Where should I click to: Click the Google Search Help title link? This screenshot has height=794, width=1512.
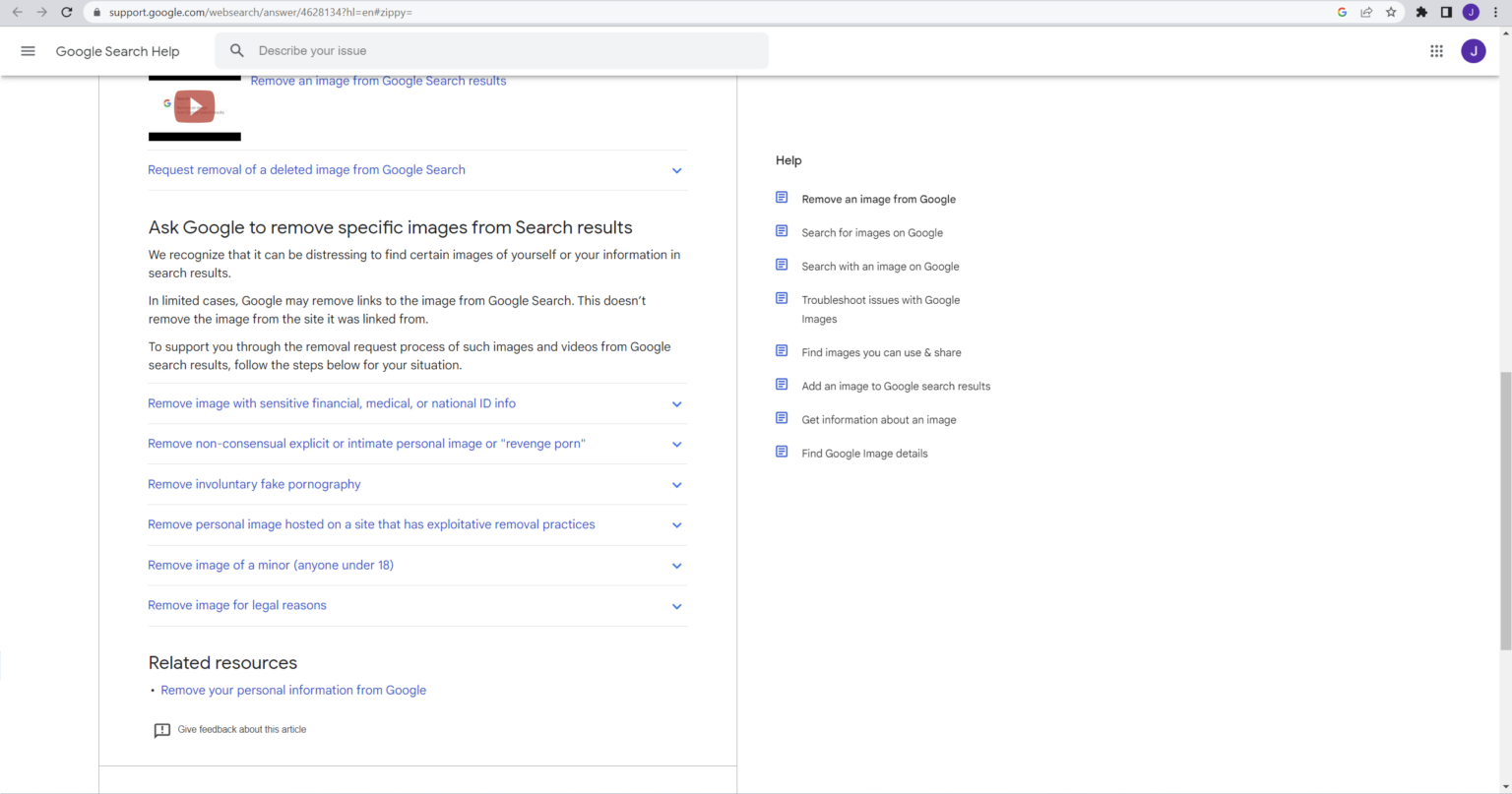(x=117, y=51)
